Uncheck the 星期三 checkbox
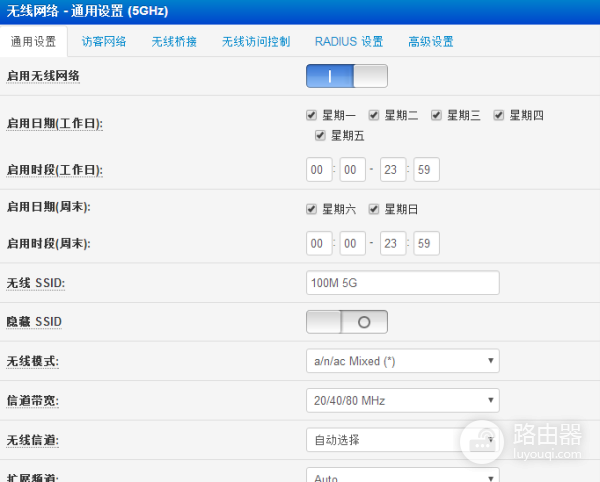The height and width of the screenshot is (482, 600). coord(436,115)
